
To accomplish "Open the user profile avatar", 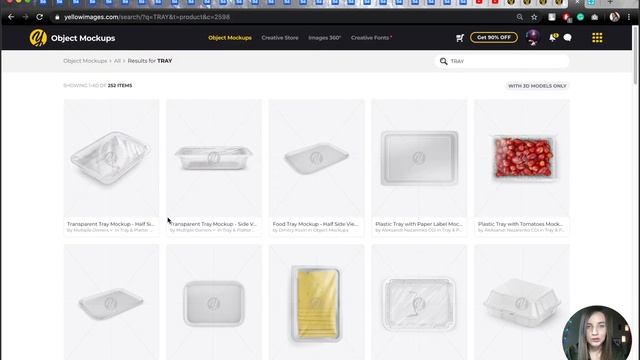I will click(x=533, y=37).
